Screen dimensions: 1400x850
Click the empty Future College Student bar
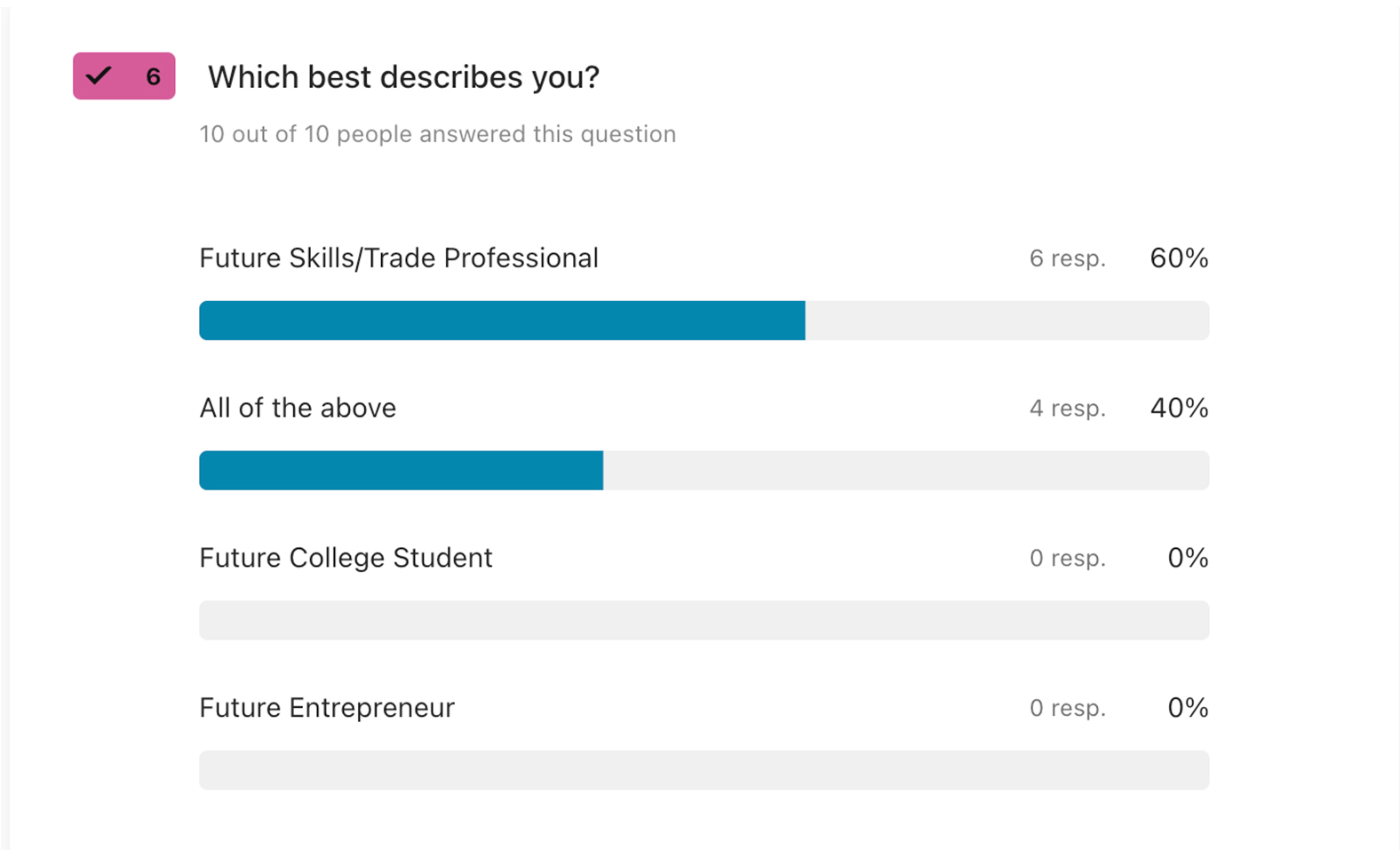coord(704,620)
